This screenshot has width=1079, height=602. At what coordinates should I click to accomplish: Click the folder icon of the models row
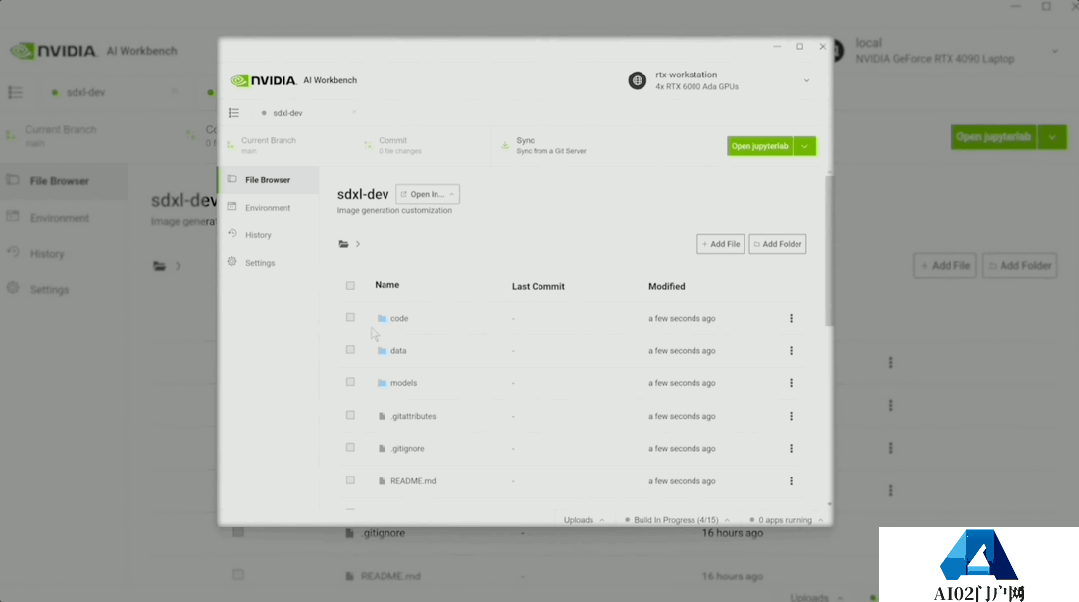[382, 383]
